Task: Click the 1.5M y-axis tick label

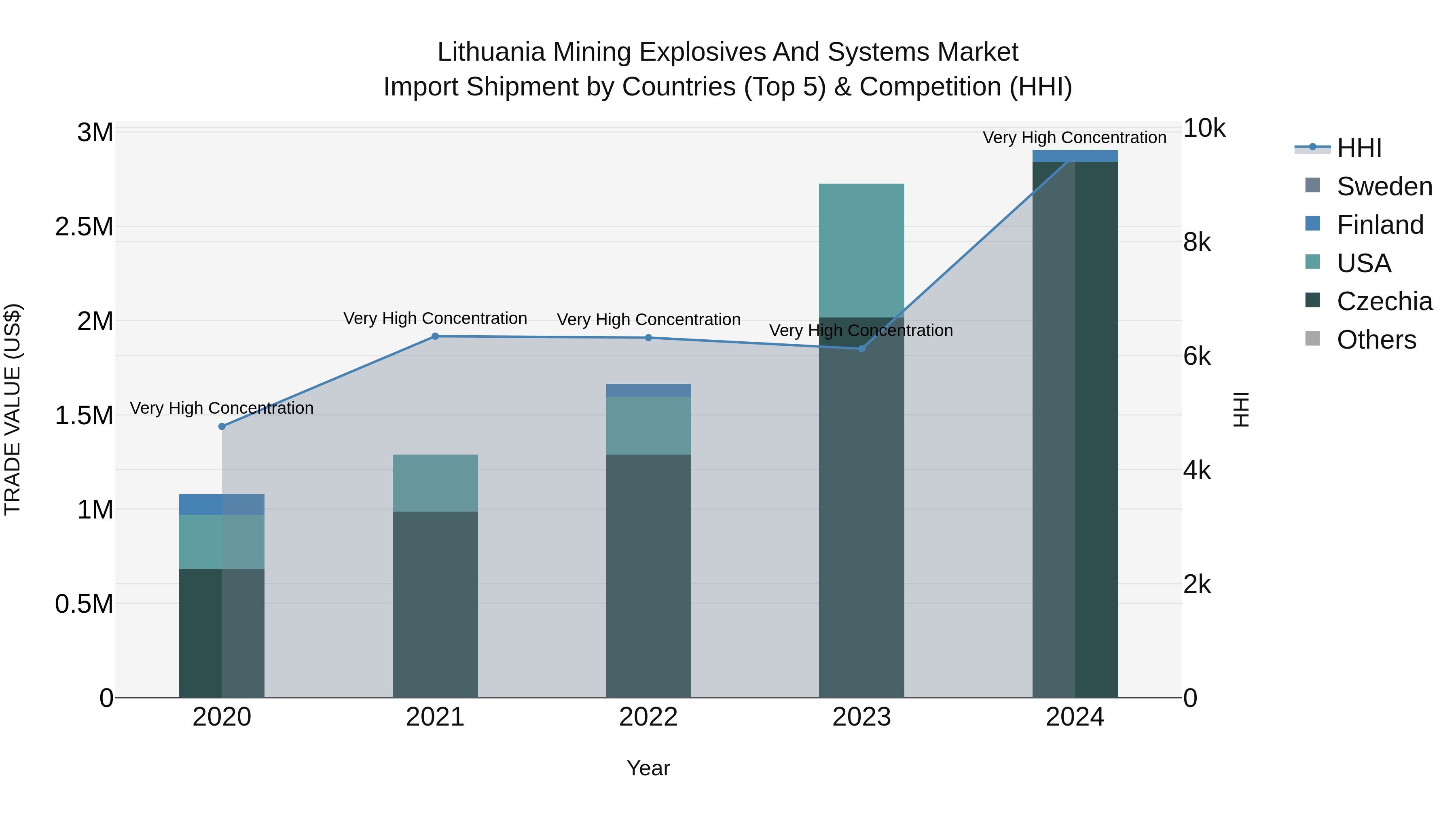Action: tap(84, 416)
